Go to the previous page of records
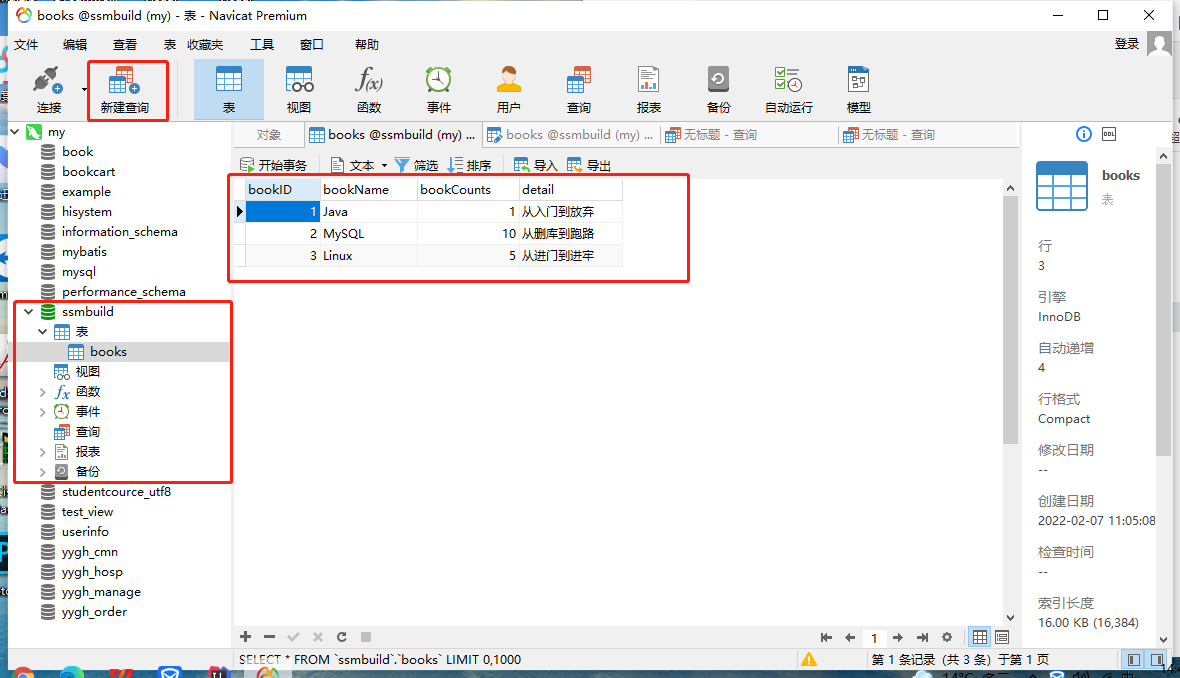The width and height of the screenshot is (1180, 678). point(850,637)
